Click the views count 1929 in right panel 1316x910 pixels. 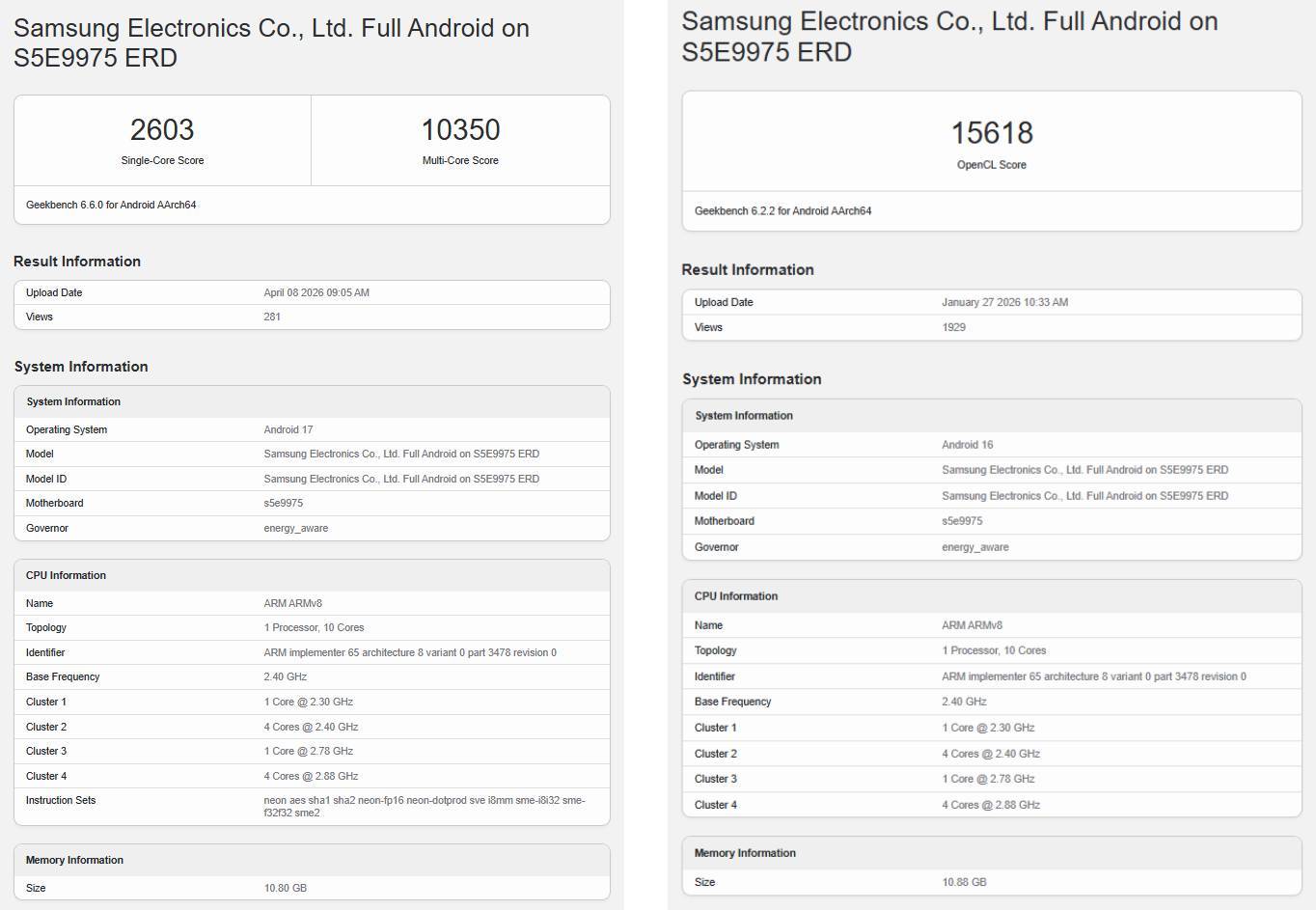(x=953, y=327)
